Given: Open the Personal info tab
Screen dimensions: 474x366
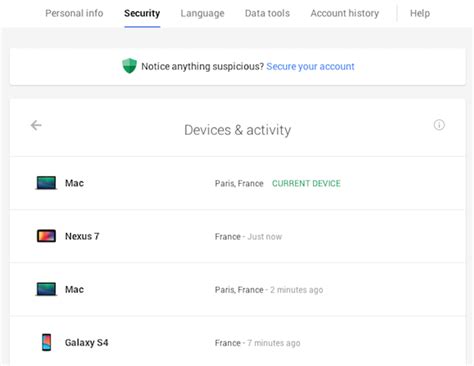Looking at the screenshot, I should (x=74, y=13).
